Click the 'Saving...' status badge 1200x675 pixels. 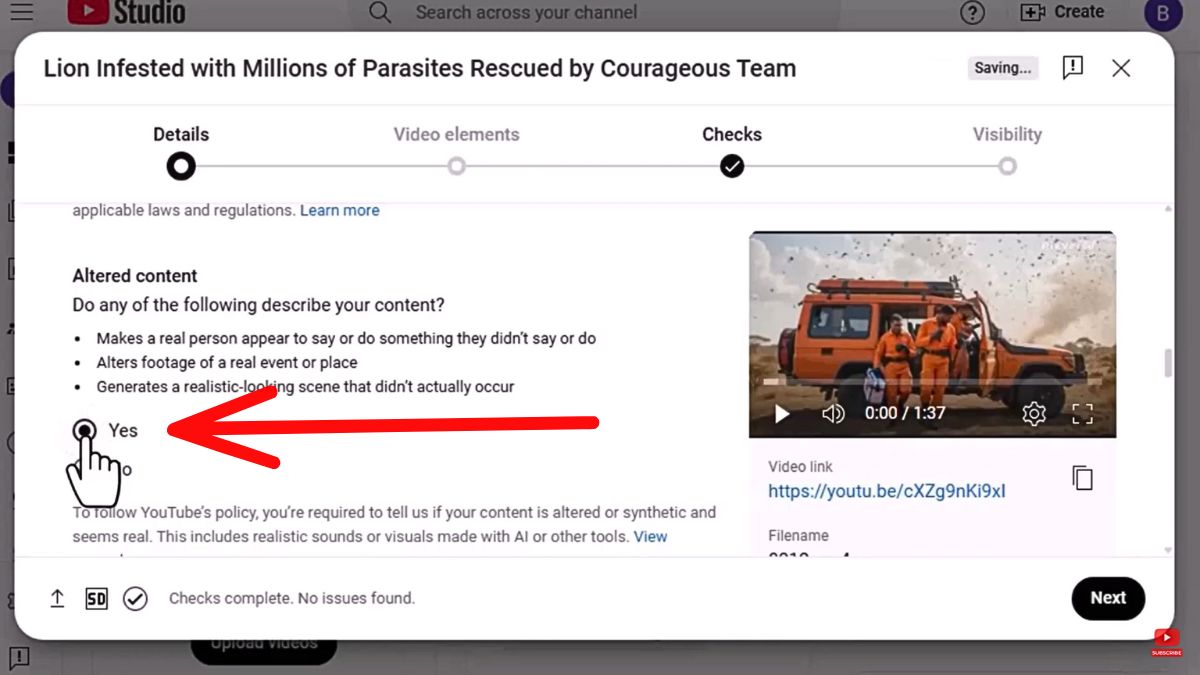coord(1003,68)
